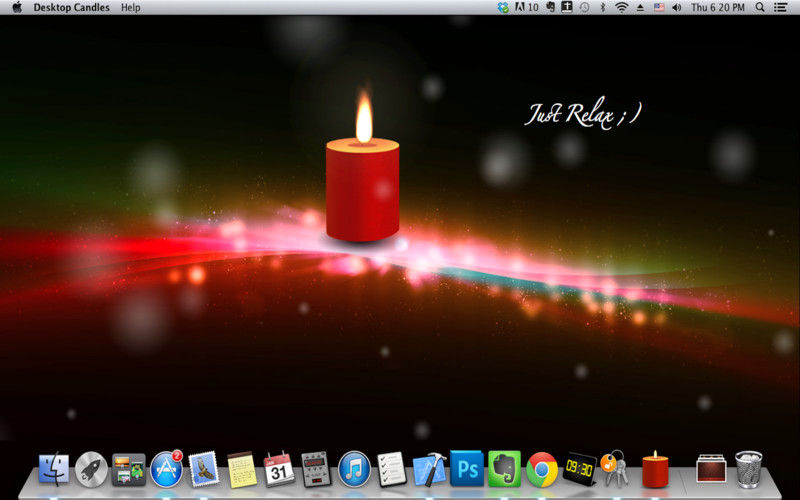Image resolution: width=800 pixels, height=500 pixels.
Task: Click the Bible cross icon in menu bar
Action: pos(567,8)
